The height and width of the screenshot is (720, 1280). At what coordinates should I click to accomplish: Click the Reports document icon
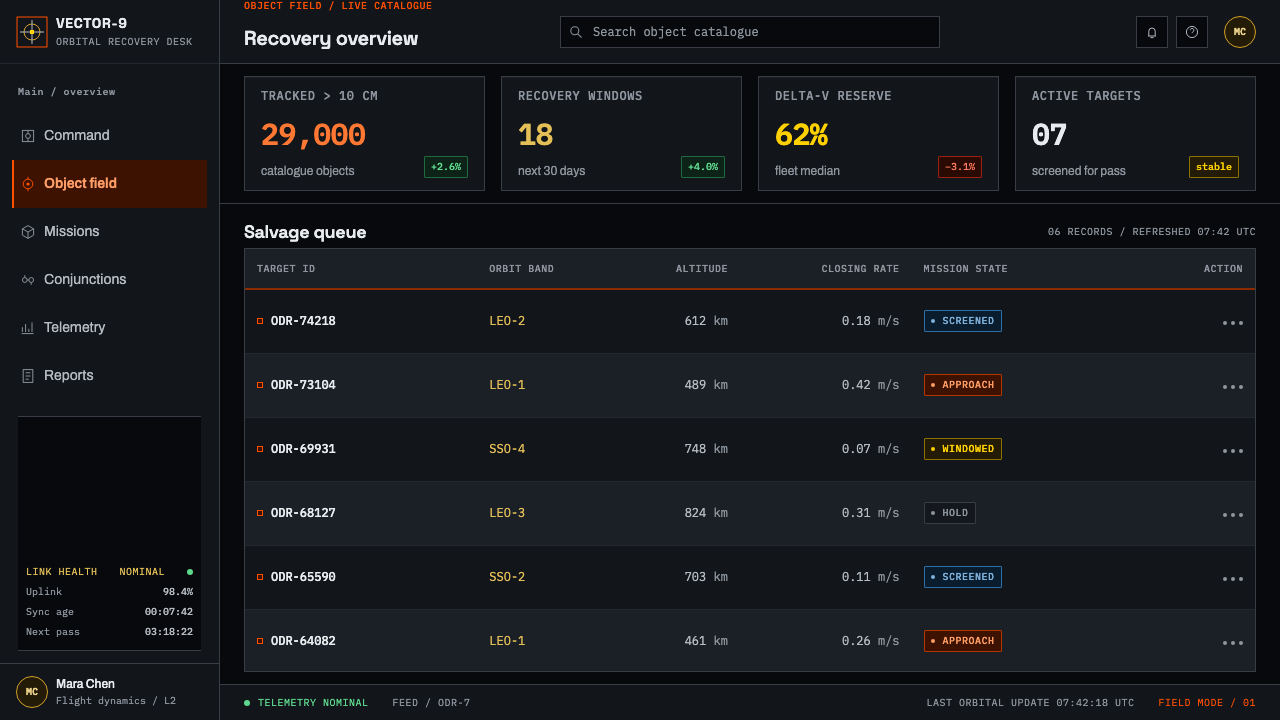[28, 376]
